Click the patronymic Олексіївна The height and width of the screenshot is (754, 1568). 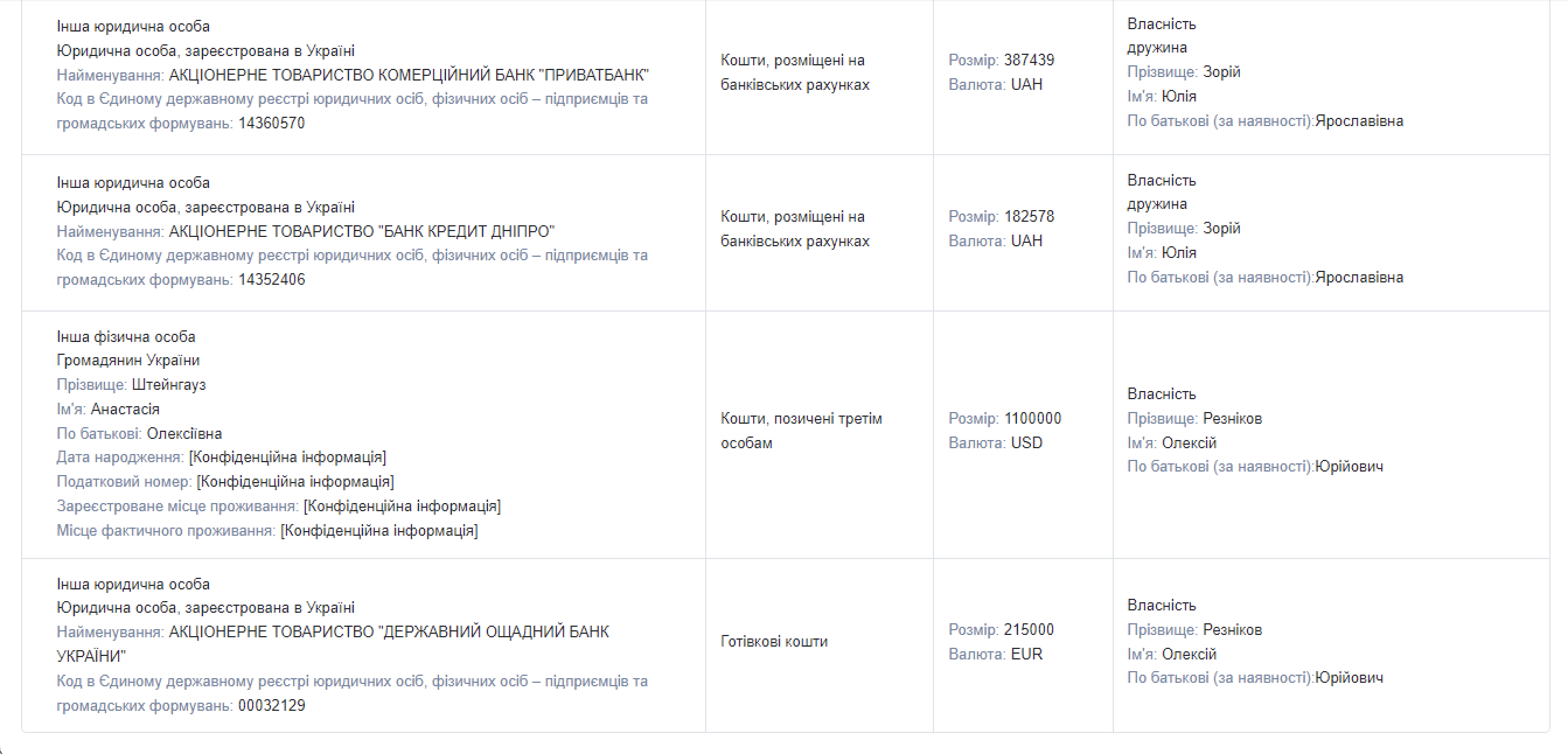(184, 433)
